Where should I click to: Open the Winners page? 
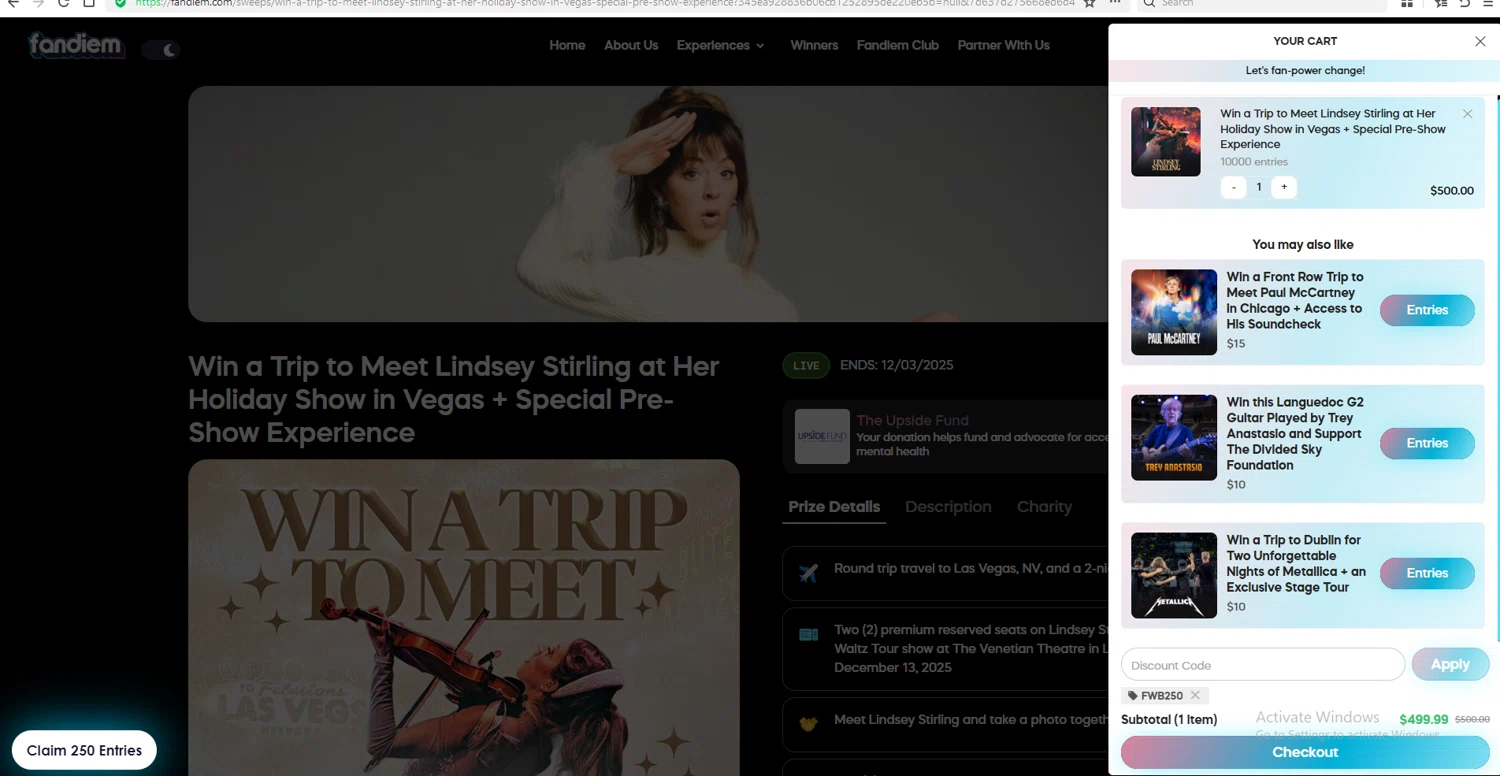pyautogui.click(x=814, y=45)
